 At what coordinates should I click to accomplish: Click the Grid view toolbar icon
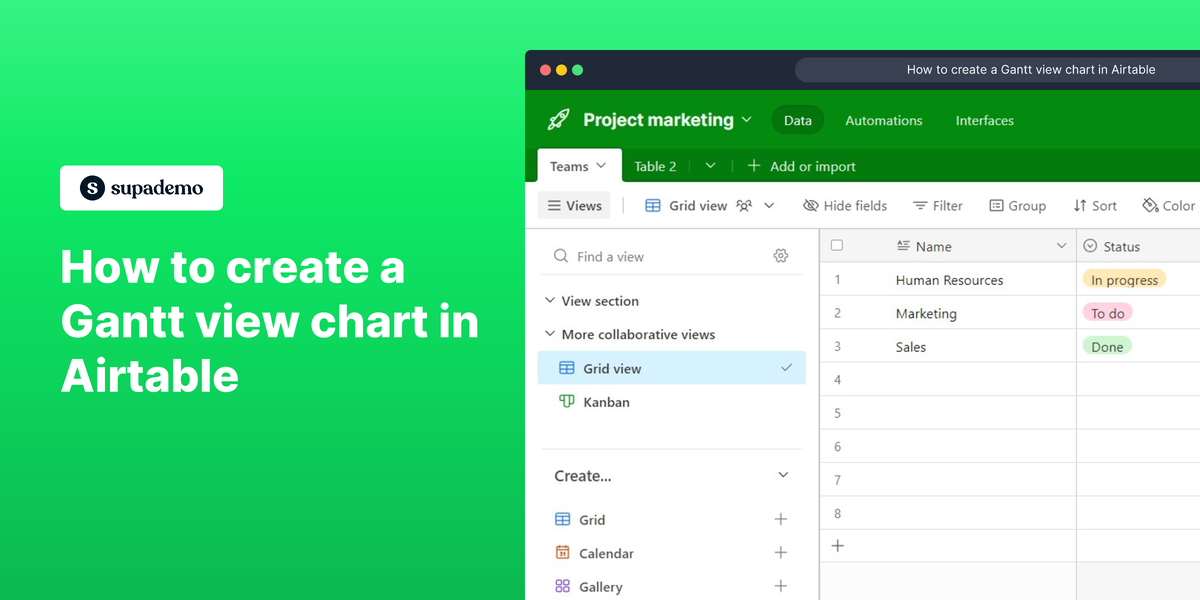pyautogui.click(x=653, y=205)
